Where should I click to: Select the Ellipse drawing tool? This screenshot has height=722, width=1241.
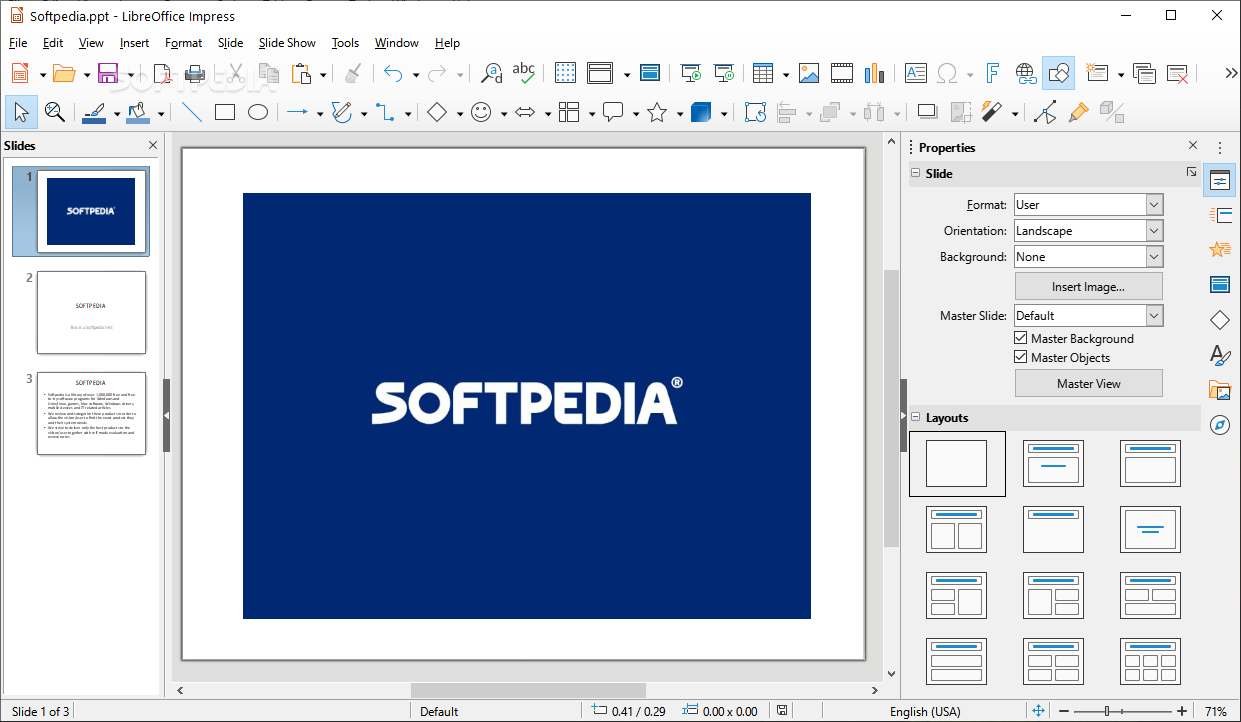pos(258,112)
